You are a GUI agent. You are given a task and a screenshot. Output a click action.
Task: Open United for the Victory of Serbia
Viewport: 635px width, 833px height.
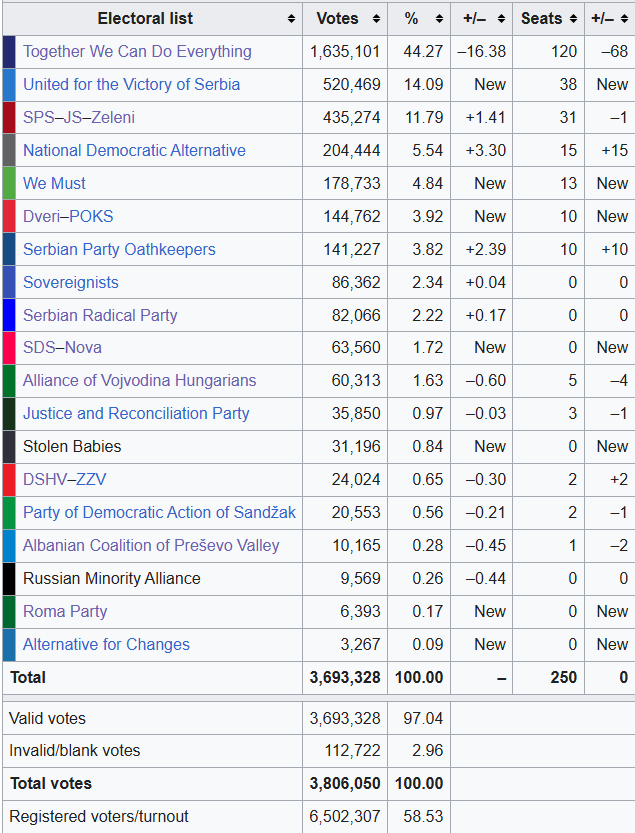tap(131, 85)
